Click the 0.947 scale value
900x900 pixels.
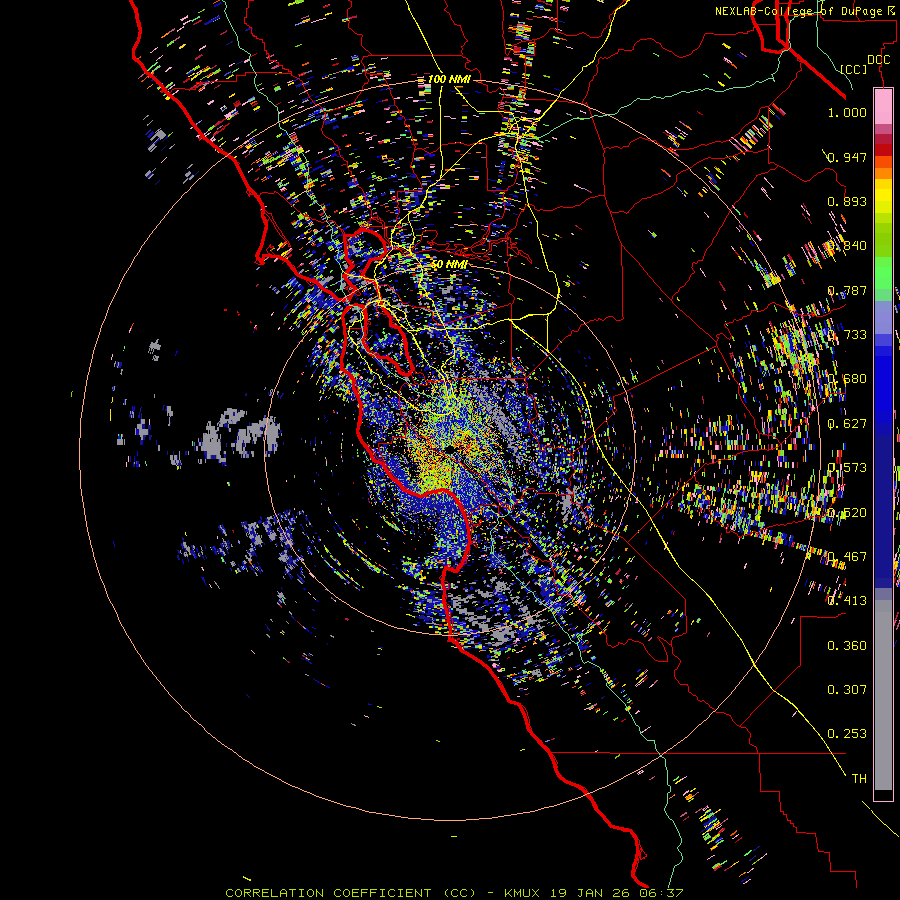pos(847,157)
